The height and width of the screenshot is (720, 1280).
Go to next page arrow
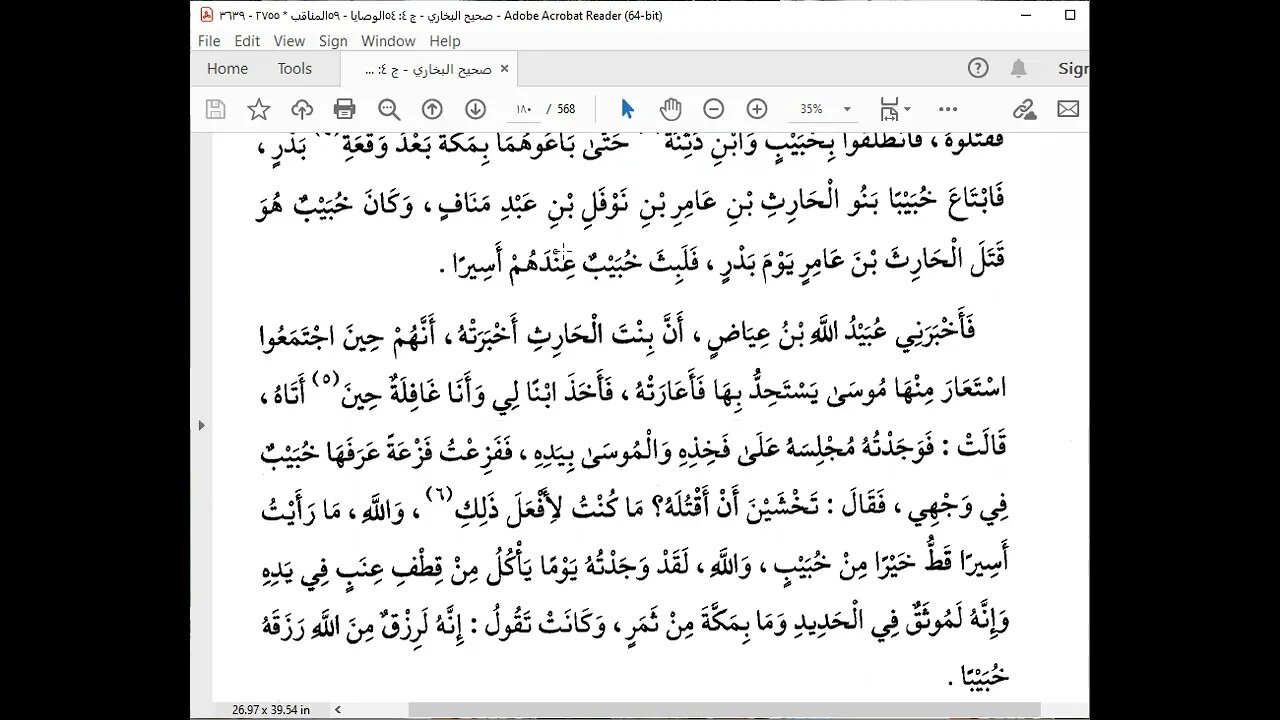tap(475, 109)
